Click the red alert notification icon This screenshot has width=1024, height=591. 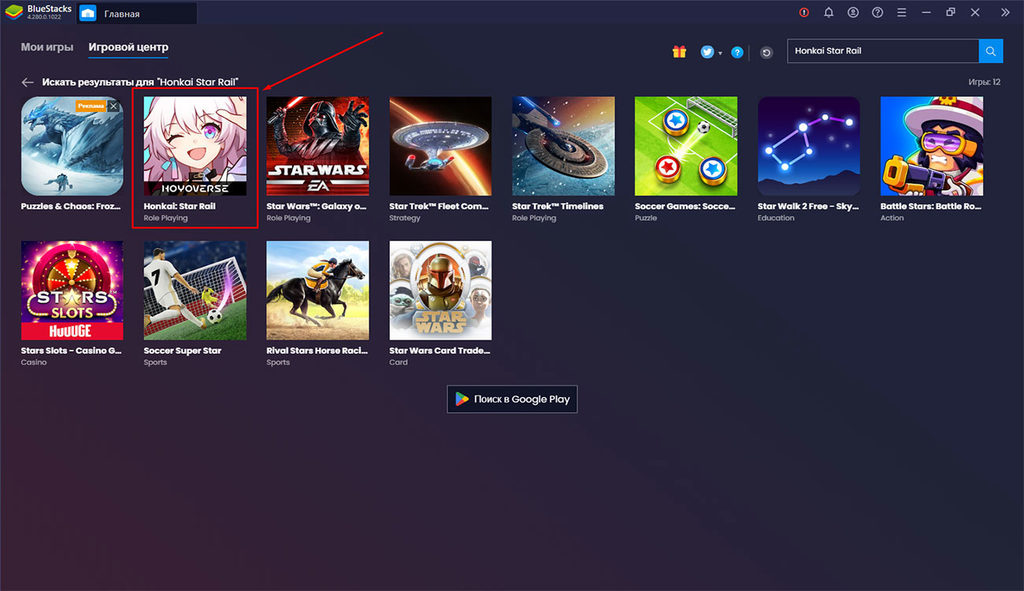[x=804, y=12]
